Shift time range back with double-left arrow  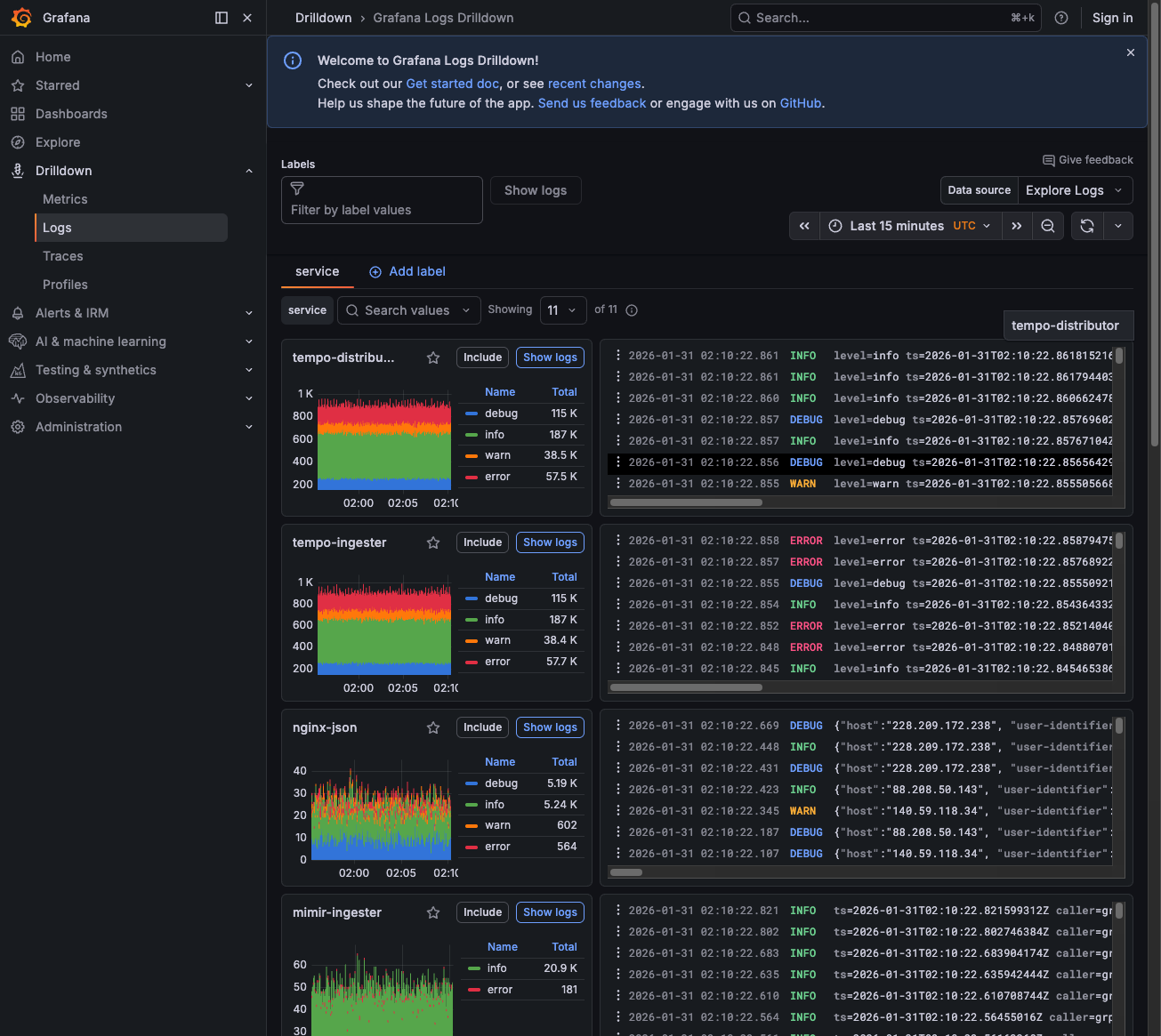pyautogui.click(x=804, y=225)
